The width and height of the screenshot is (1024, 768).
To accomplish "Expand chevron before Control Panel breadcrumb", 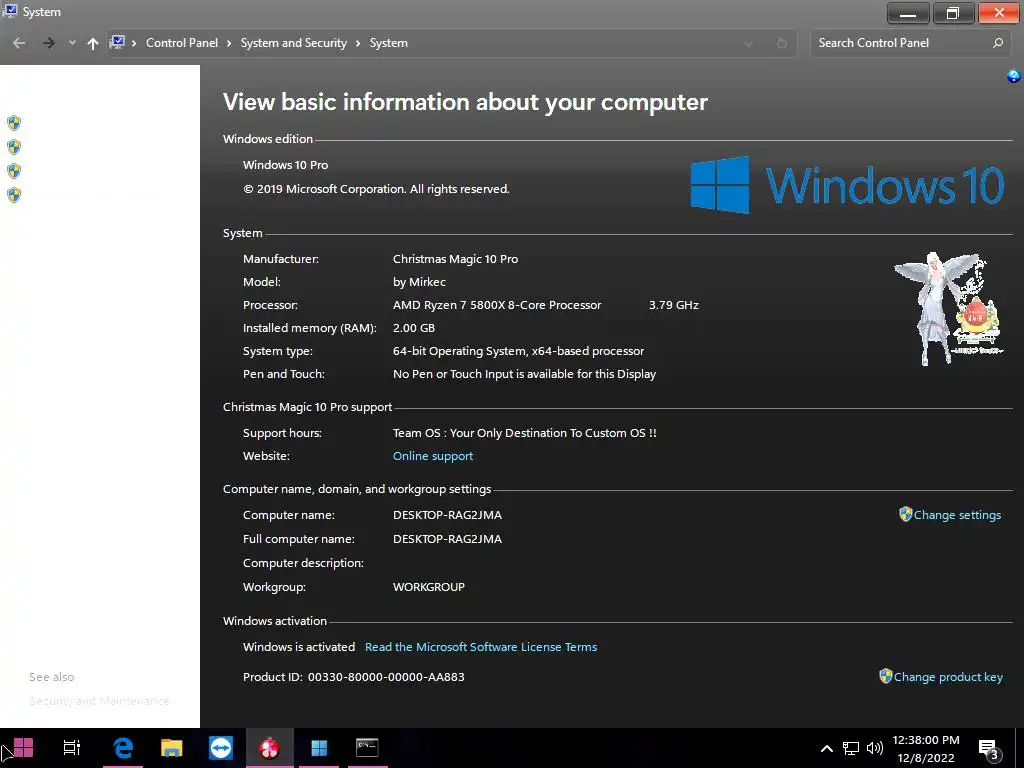I will tap(134, 43).
